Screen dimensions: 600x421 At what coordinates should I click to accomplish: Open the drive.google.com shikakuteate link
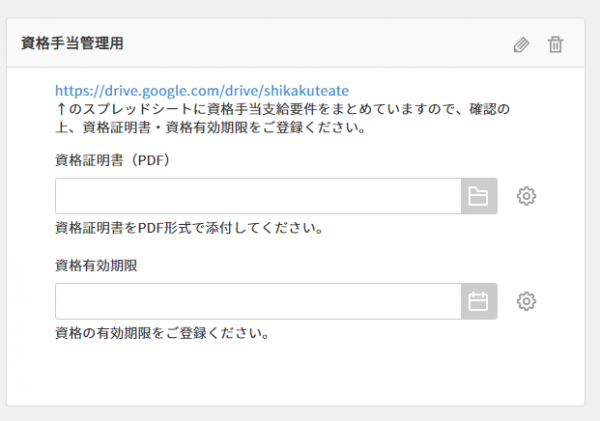pos(202,91)
